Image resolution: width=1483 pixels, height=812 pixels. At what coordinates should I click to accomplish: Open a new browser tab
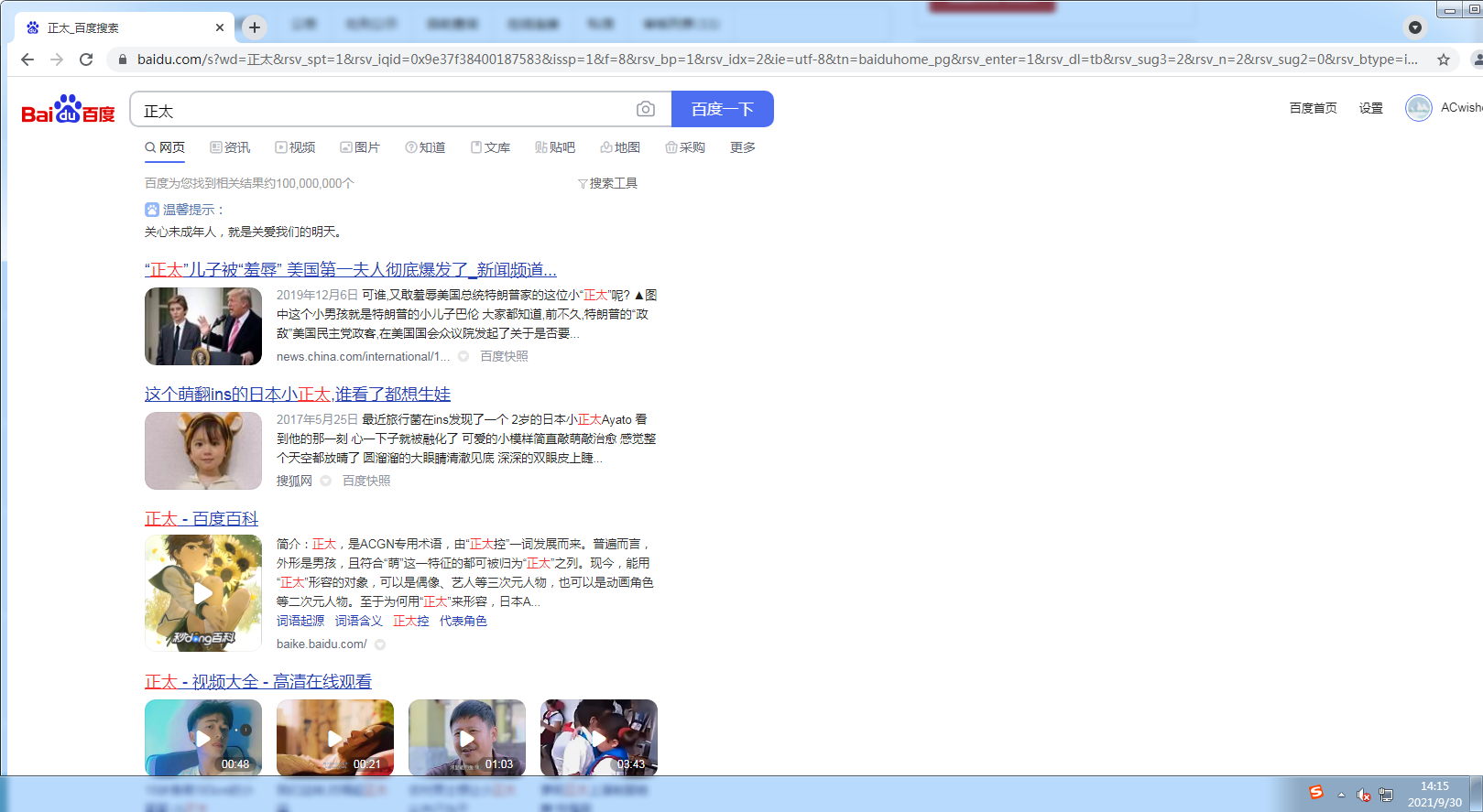tap(255, 27)
